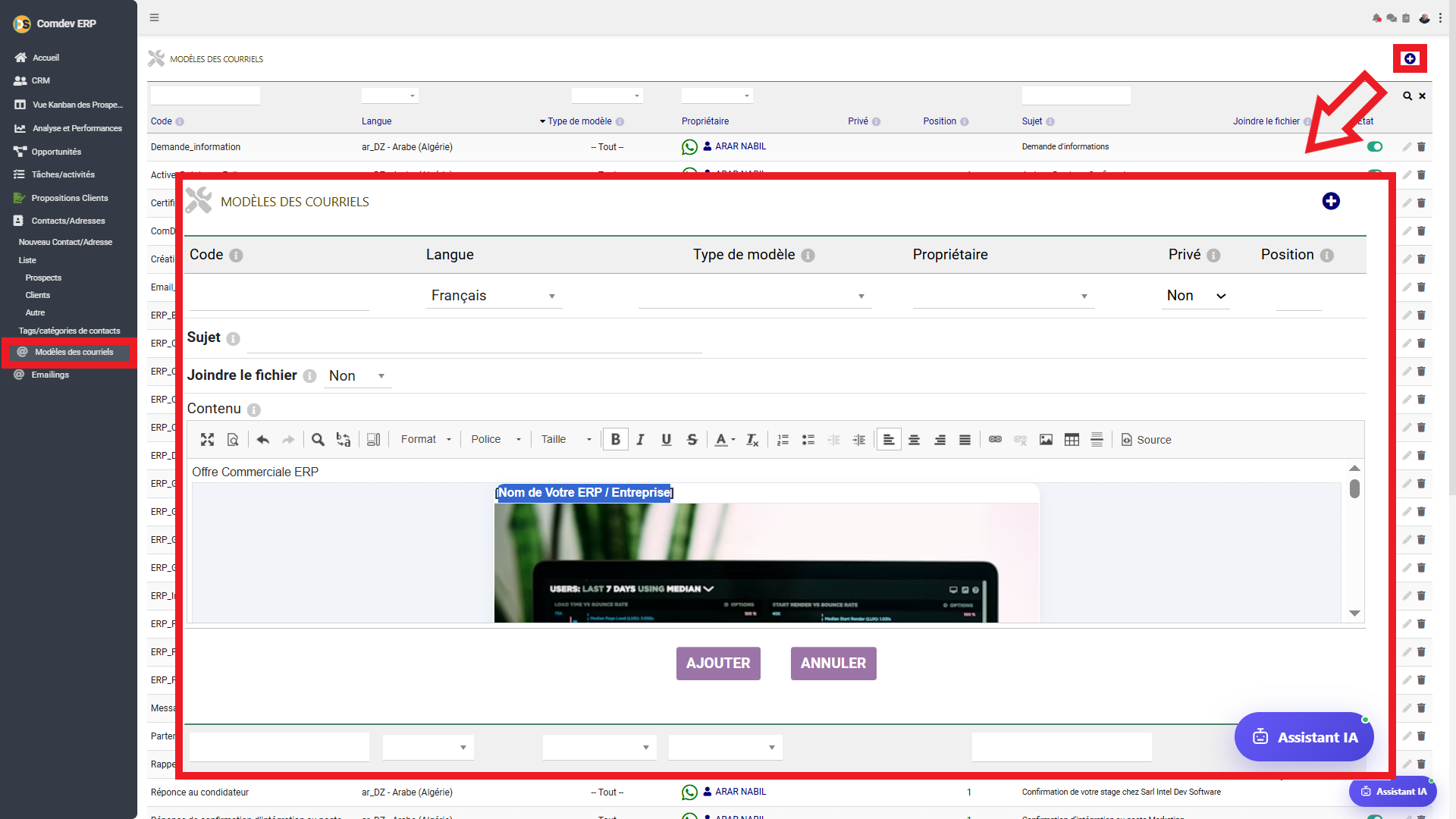Insert a horizontal line
1456x819 pixels.
click(x=1097, y=440)
